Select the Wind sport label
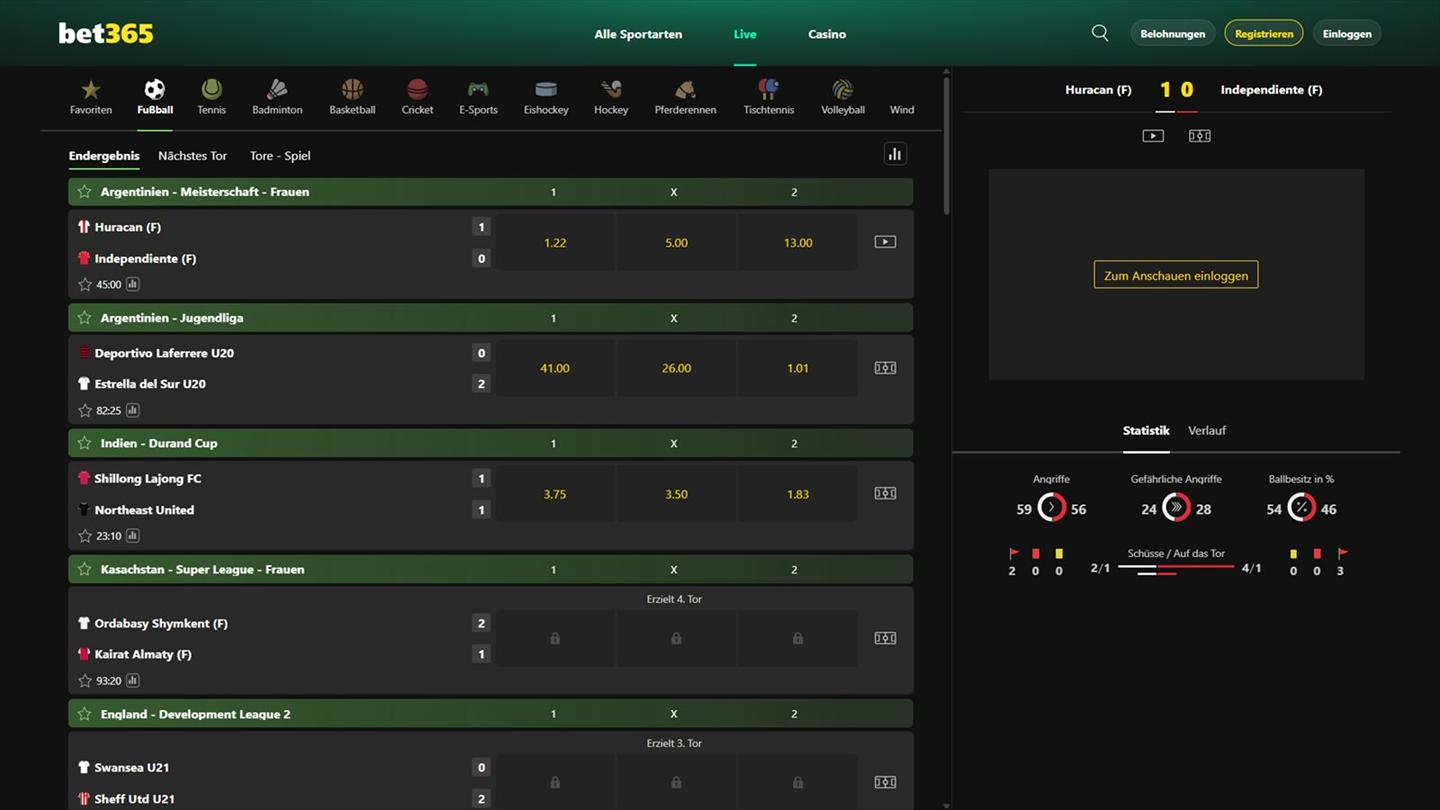 click(x=902, y=110)
